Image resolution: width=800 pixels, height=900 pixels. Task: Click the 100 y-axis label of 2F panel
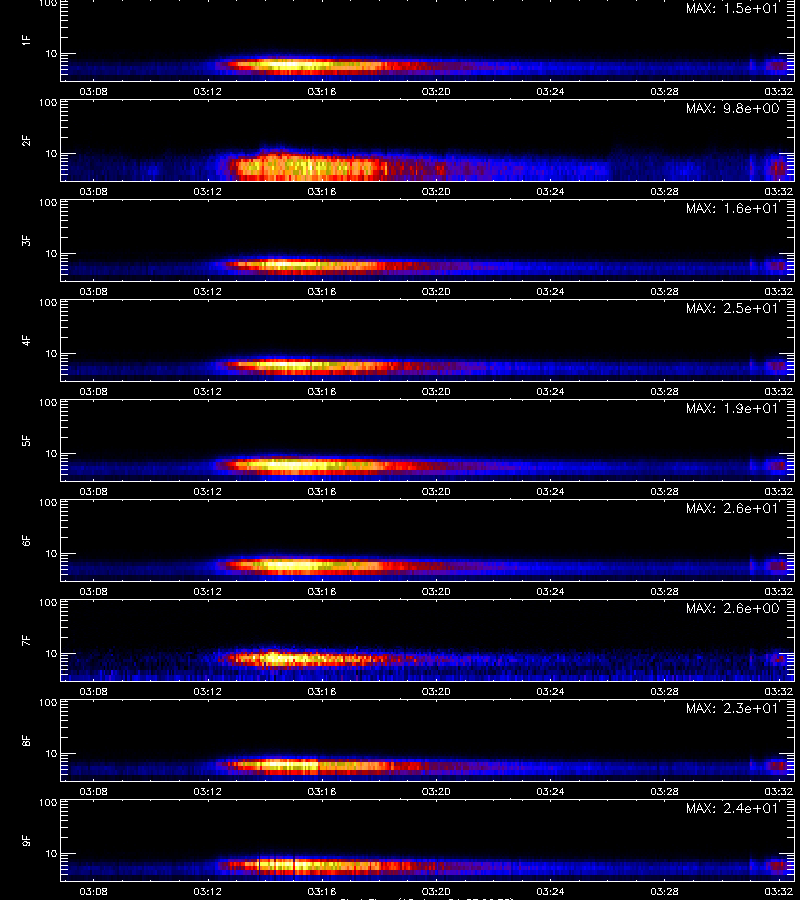pyautogui.click(x=48, y=103)
